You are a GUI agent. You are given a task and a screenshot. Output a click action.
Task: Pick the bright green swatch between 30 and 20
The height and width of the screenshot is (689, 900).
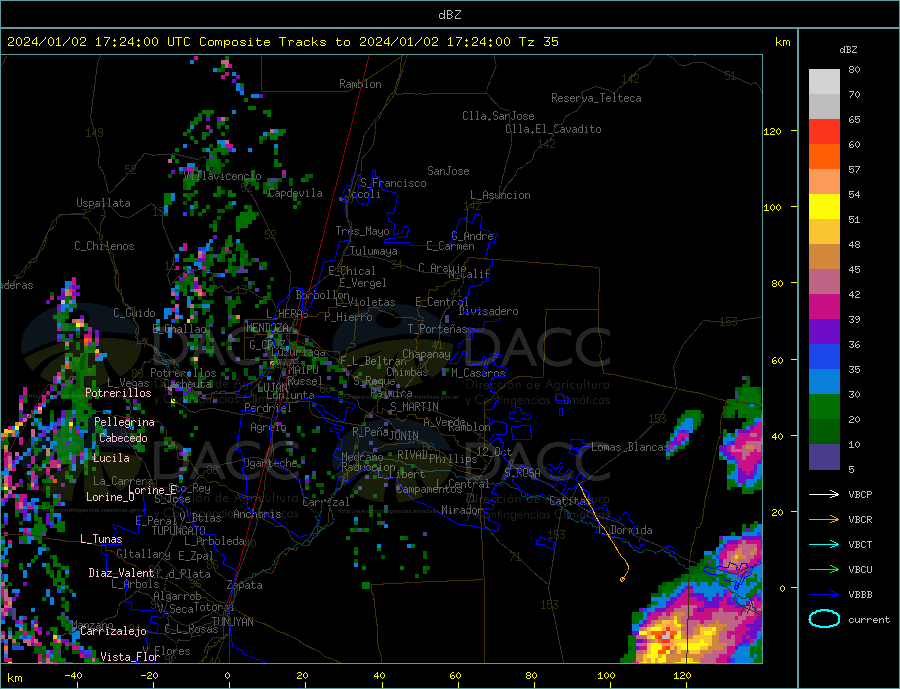pos(824,407)
